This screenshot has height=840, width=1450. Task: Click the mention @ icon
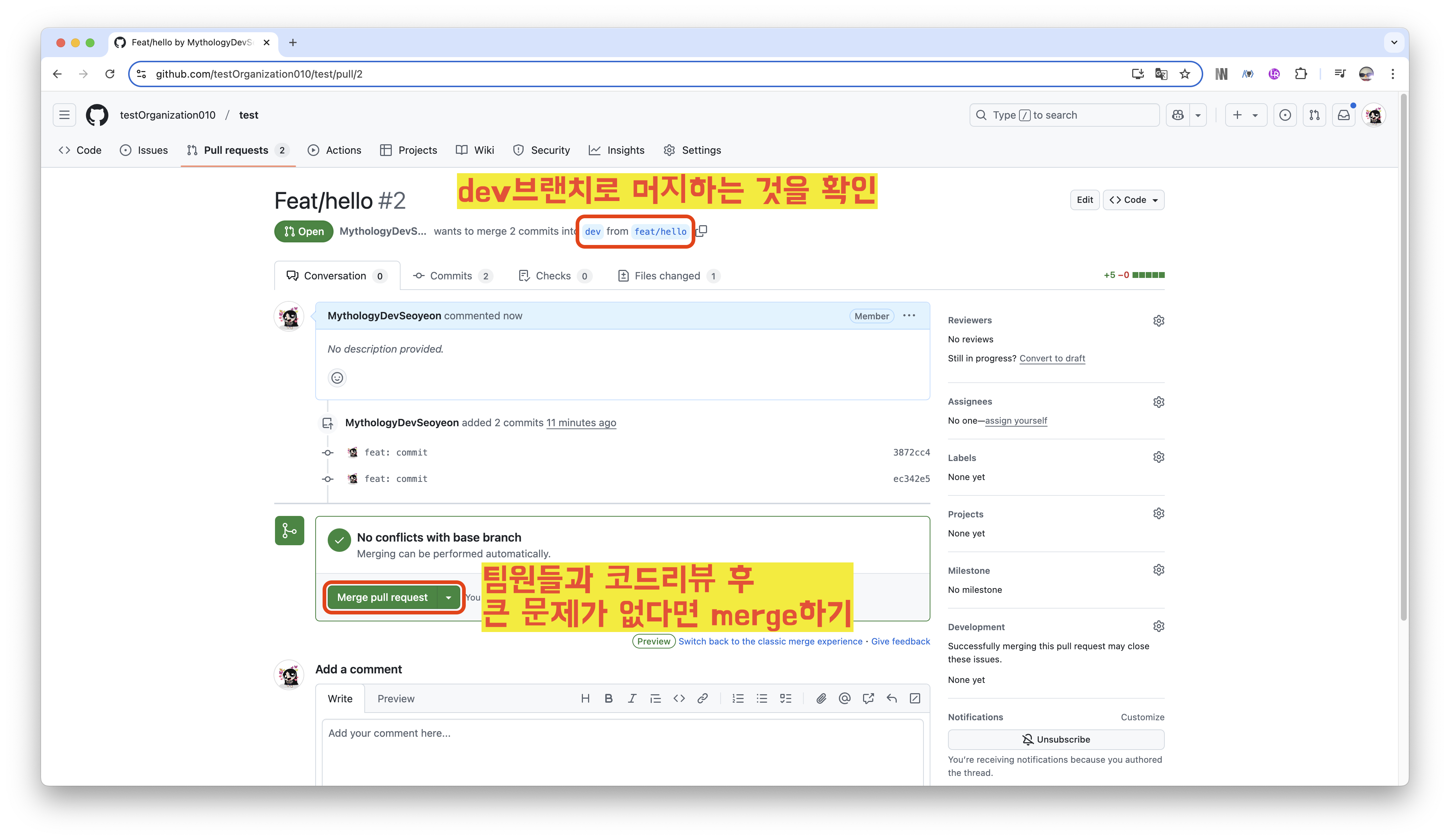tap(844, 698)
